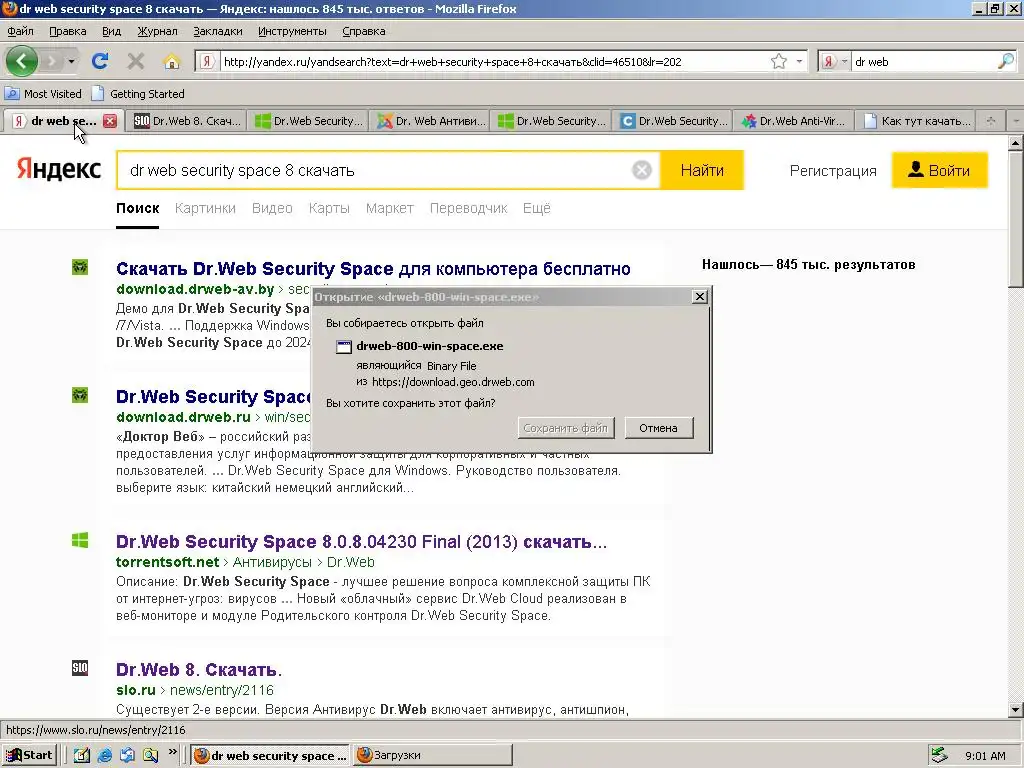Switch to the 'Как тут качать...' tab
Screen dimensions: 1024x768
pyautogui.click(x=916, y=121)
